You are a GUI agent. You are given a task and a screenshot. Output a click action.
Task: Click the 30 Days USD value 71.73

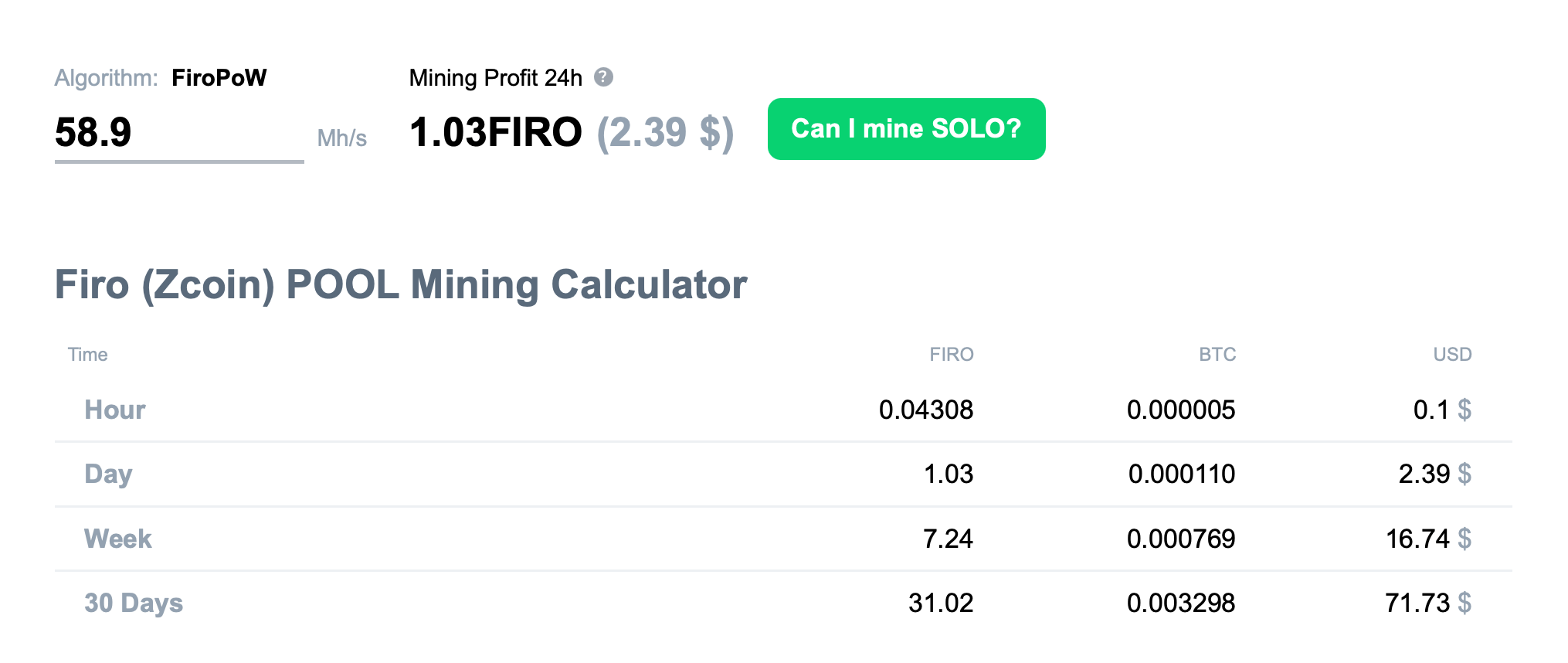[1417, 603]
